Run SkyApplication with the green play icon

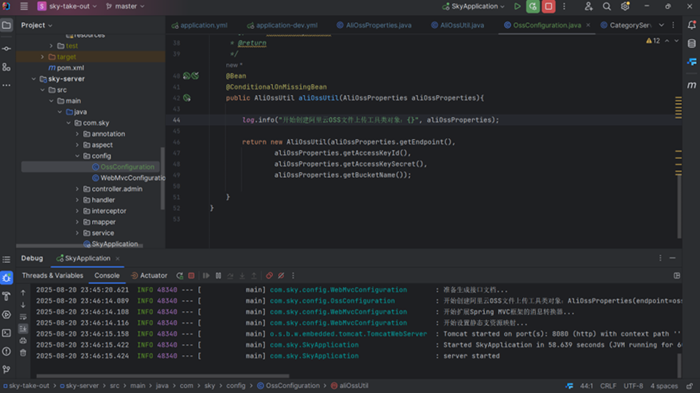(517, 6)
